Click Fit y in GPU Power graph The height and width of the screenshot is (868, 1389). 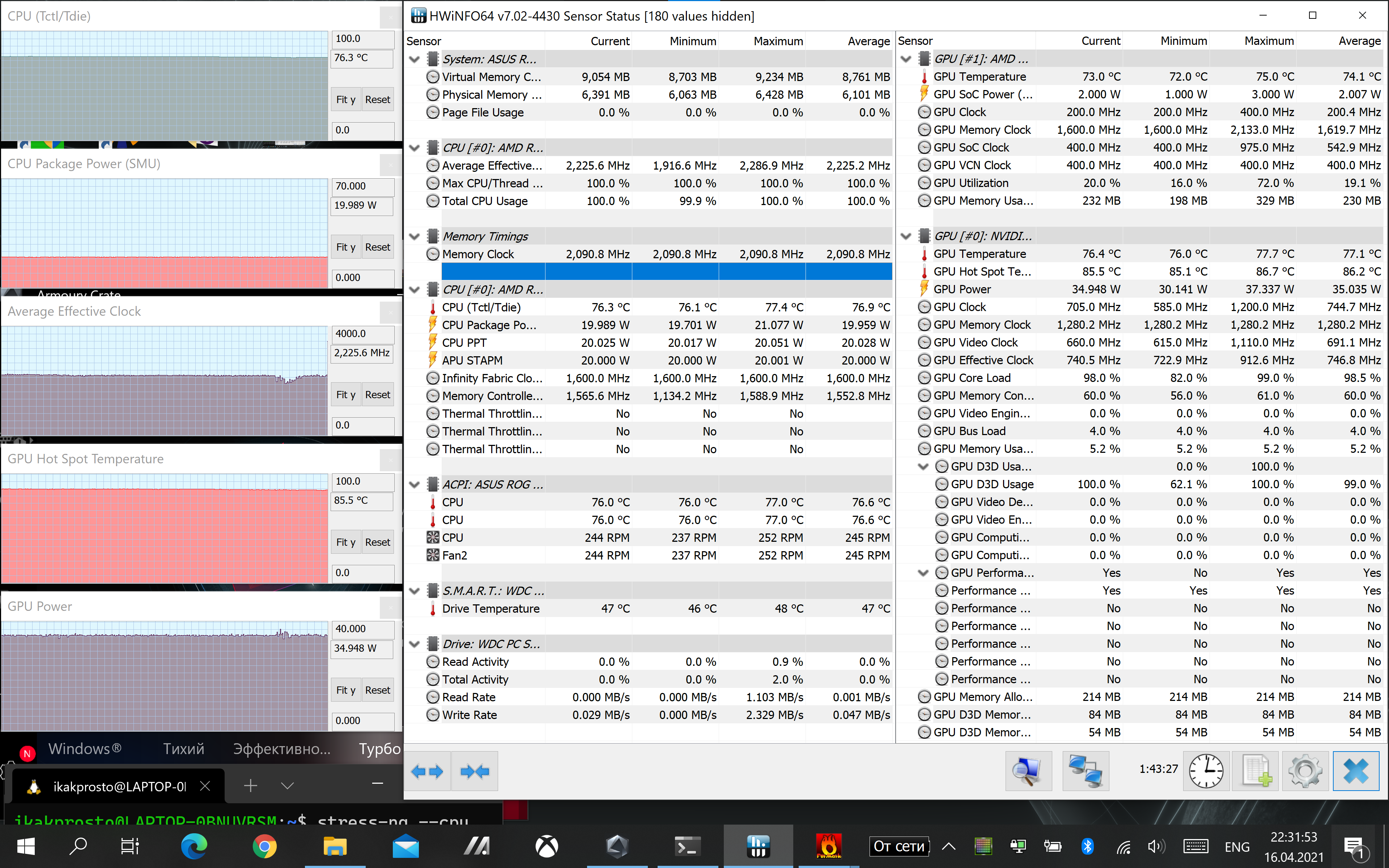pyautogui.click(x=345, y=690)
